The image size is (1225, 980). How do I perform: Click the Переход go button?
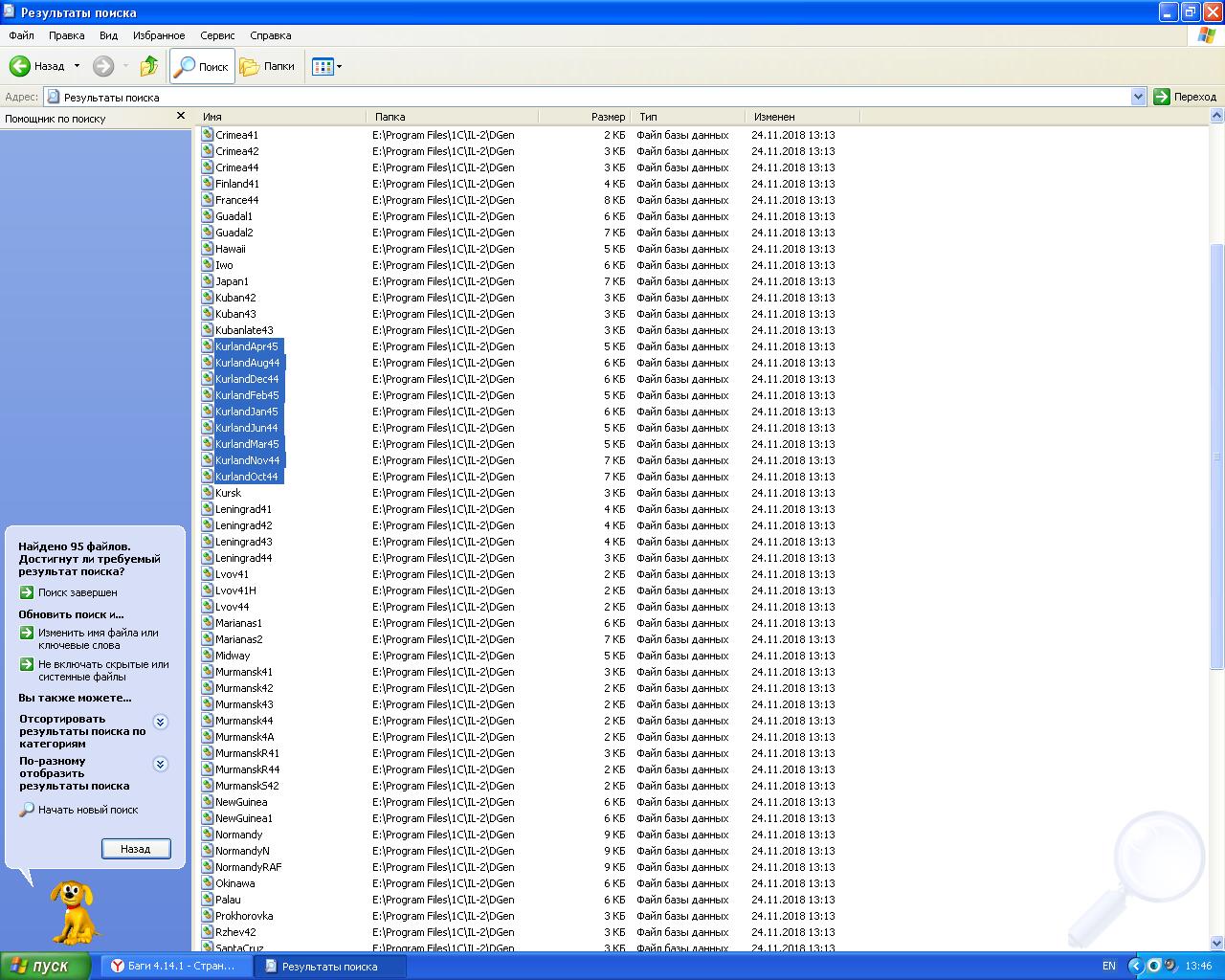tap(1185, 97)
